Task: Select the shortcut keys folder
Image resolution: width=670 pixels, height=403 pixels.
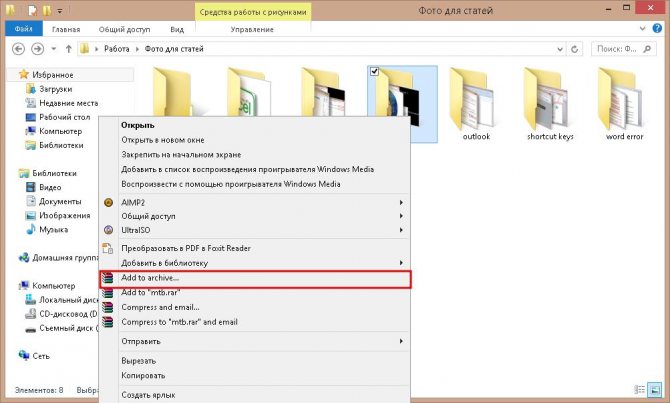Action: (550, 104)
